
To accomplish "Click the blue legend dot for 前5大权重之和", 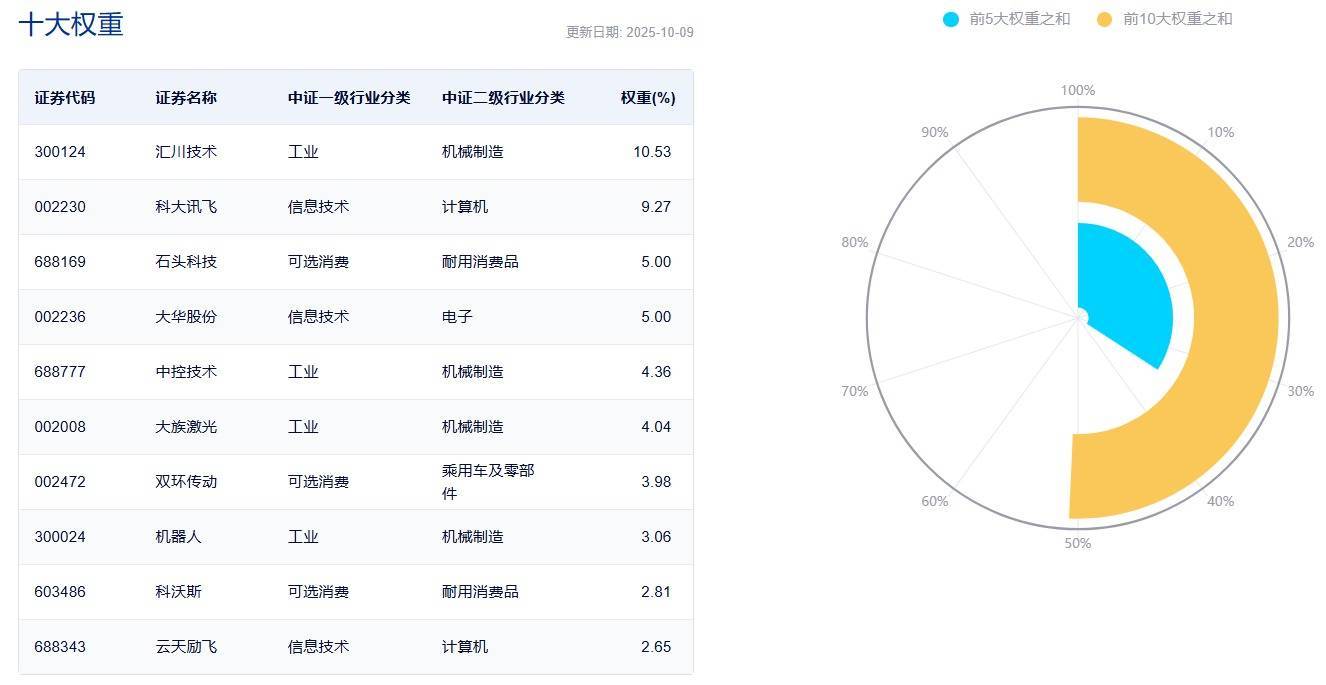I will tap(951, 19).
